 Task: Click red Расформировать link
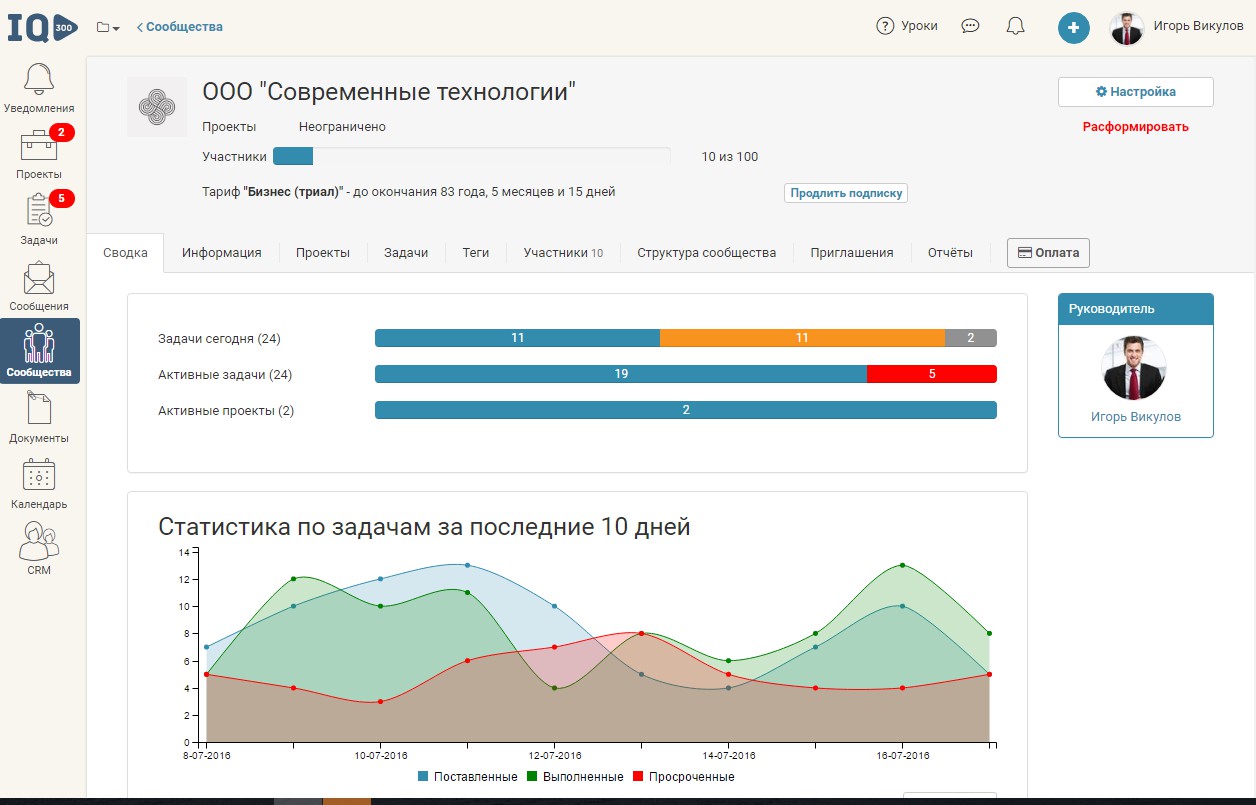tap(1136, 127)
